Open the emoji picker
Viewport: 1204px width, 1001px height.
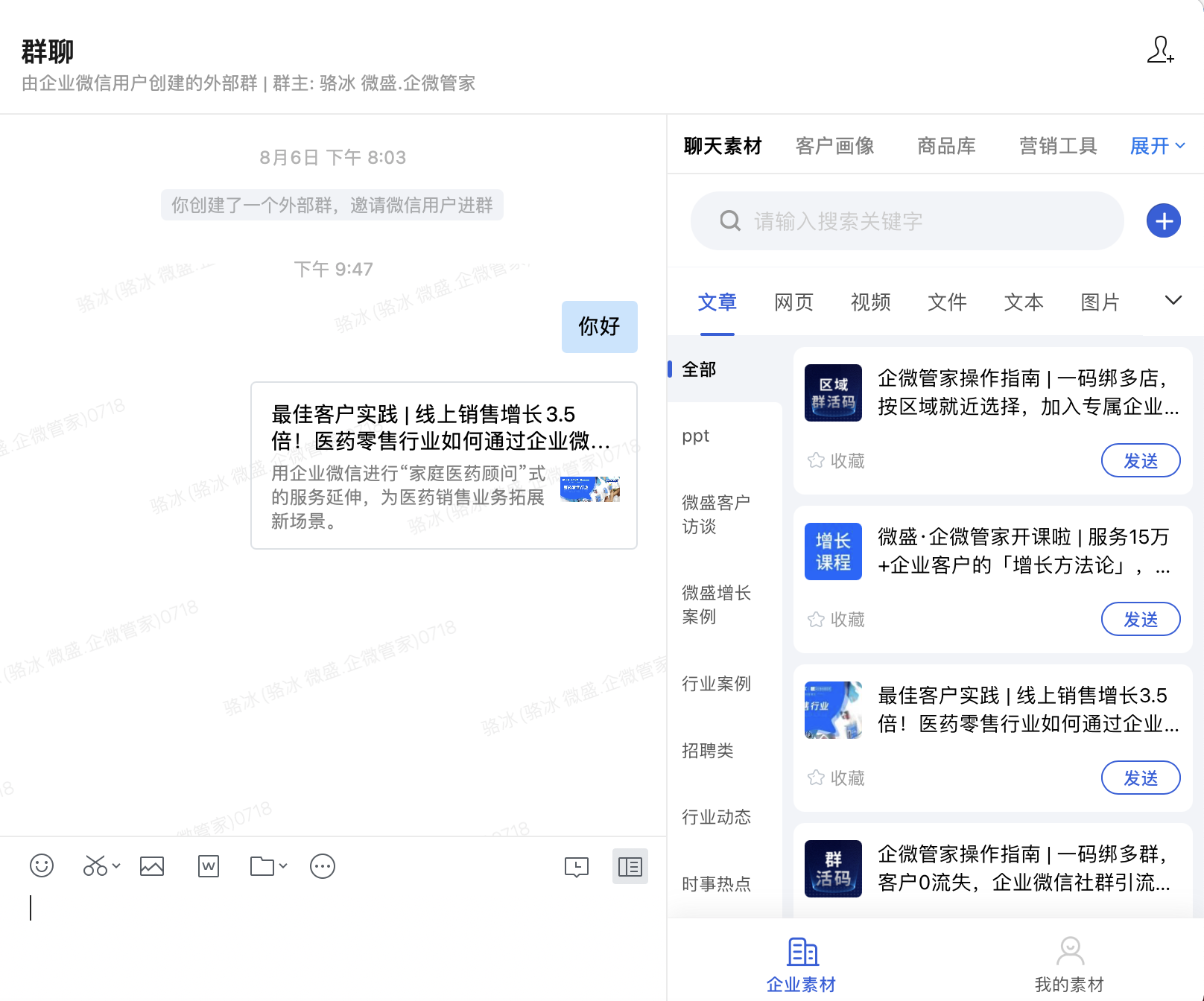point(42,865)
